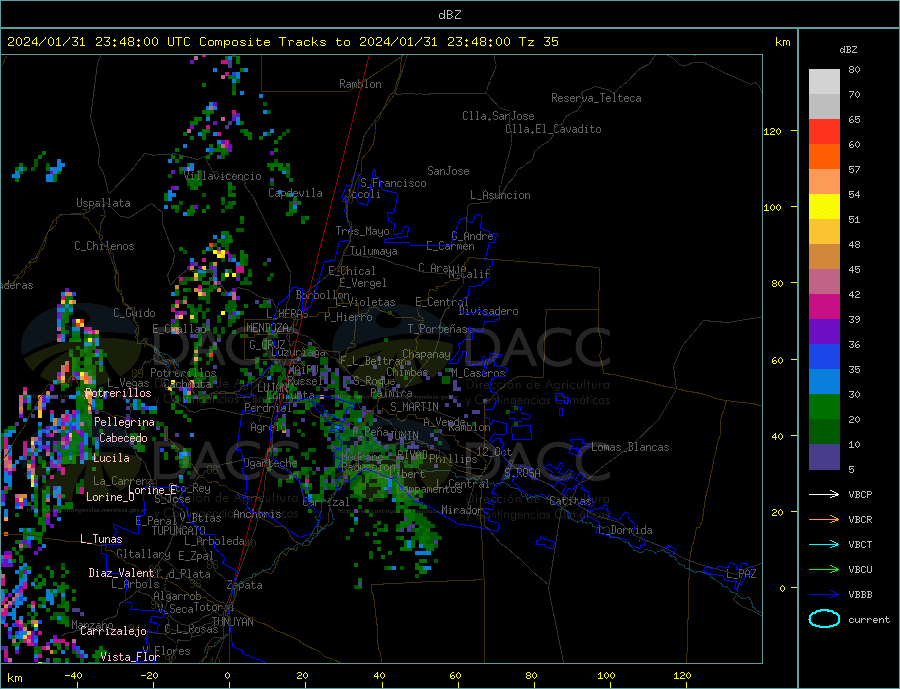The width and height of the screenshot is (900, 689).
Task: Click the L_Dormida label
Action: (626, 530)
